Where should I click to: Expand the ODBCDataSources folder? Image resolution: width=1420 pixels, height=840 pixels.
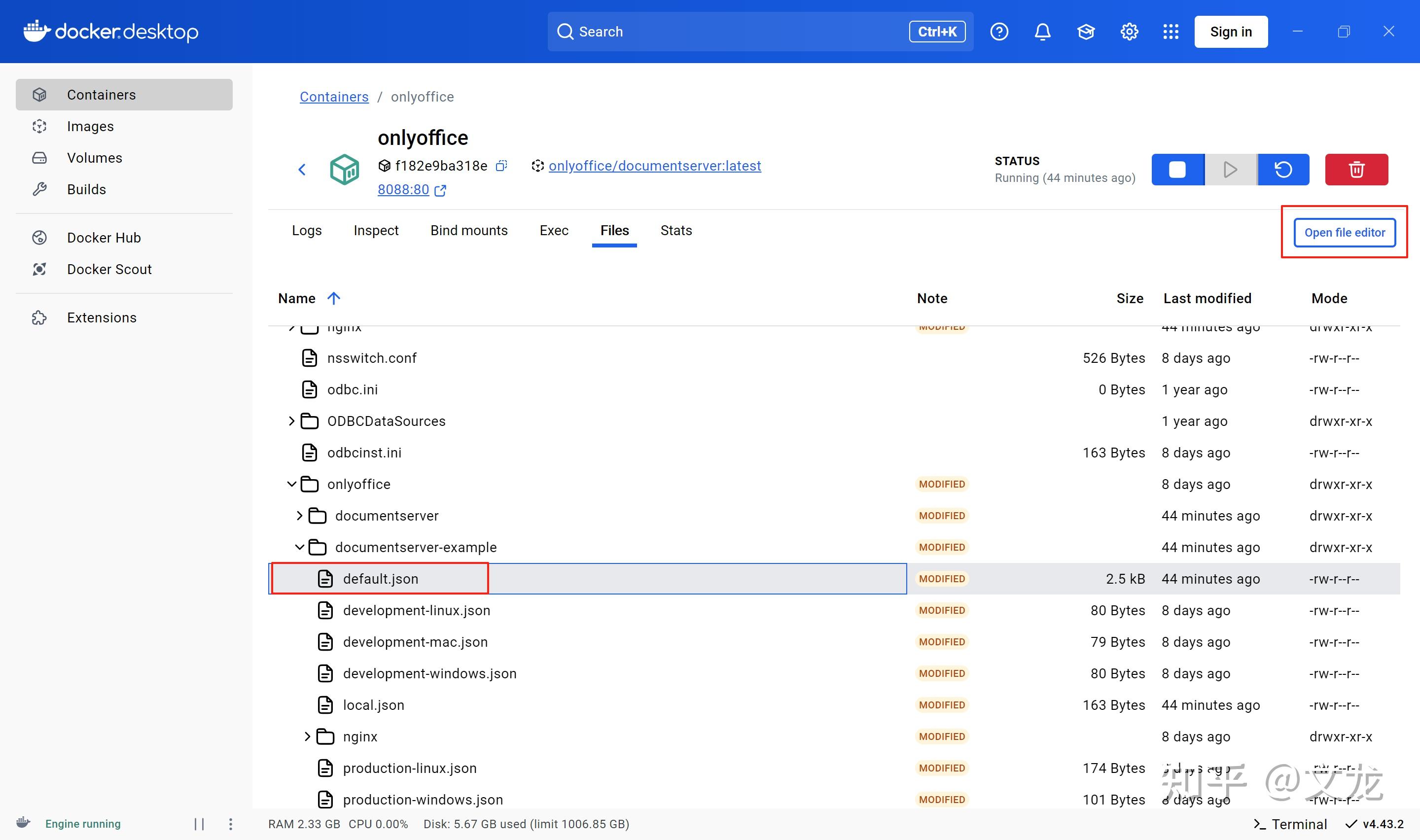(x=291, y=421)
